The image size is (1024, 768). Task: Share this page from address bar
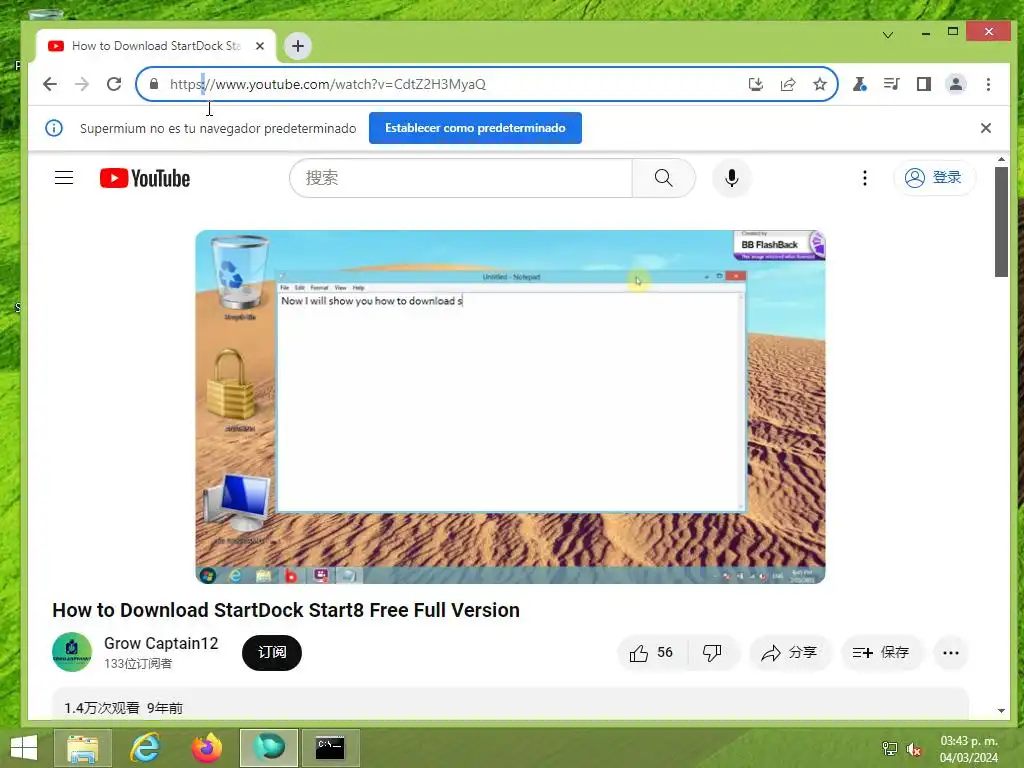click(788, 84)
